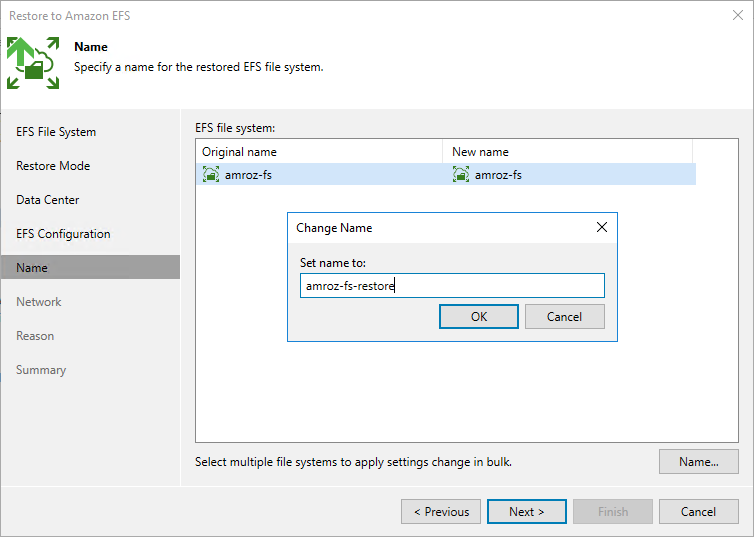Cancel the Change Name dialog
Viewport: 754px width, 537px height.
pos(564,317)
